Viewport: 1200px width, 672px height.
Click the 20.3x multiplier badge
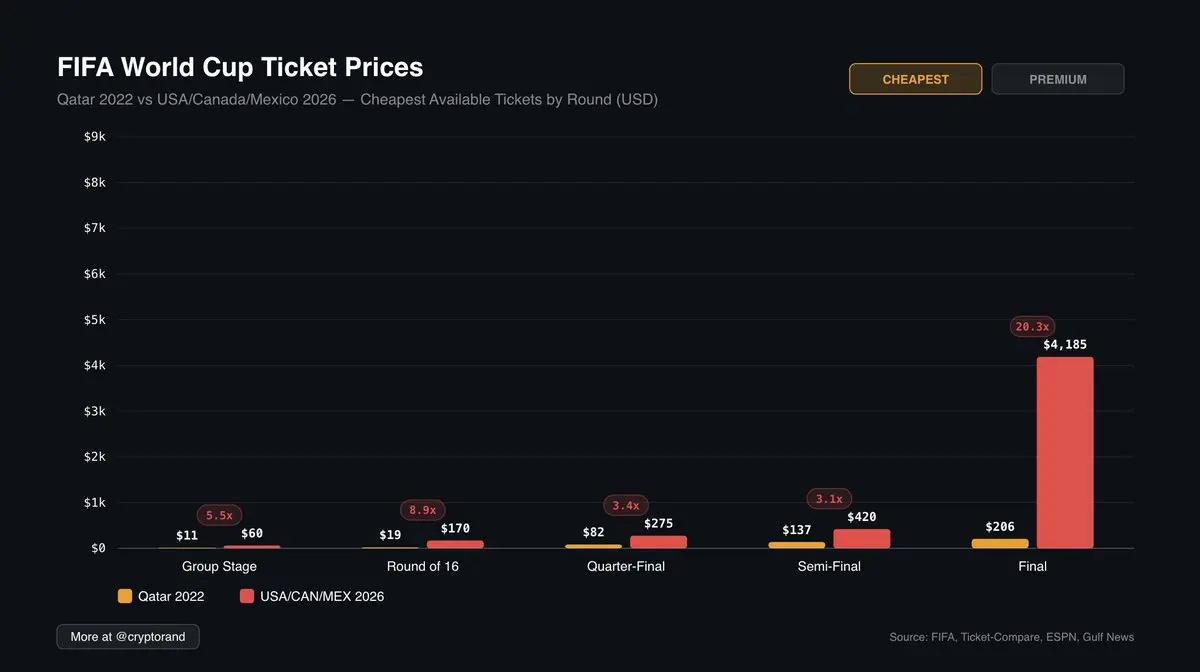(x=1032, y=326)
